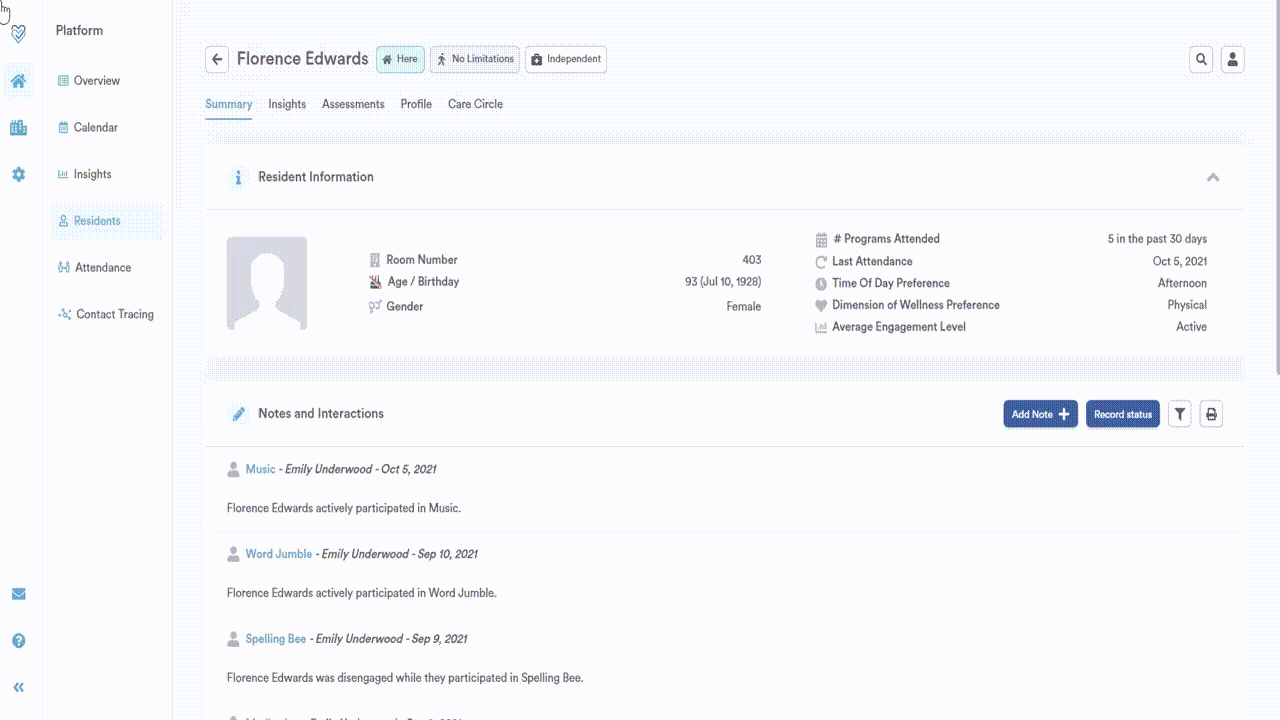Click the Notes and Interactions pencil icon
The width and height of the screenshot is (1280, 720).
(x=238, y=414)
